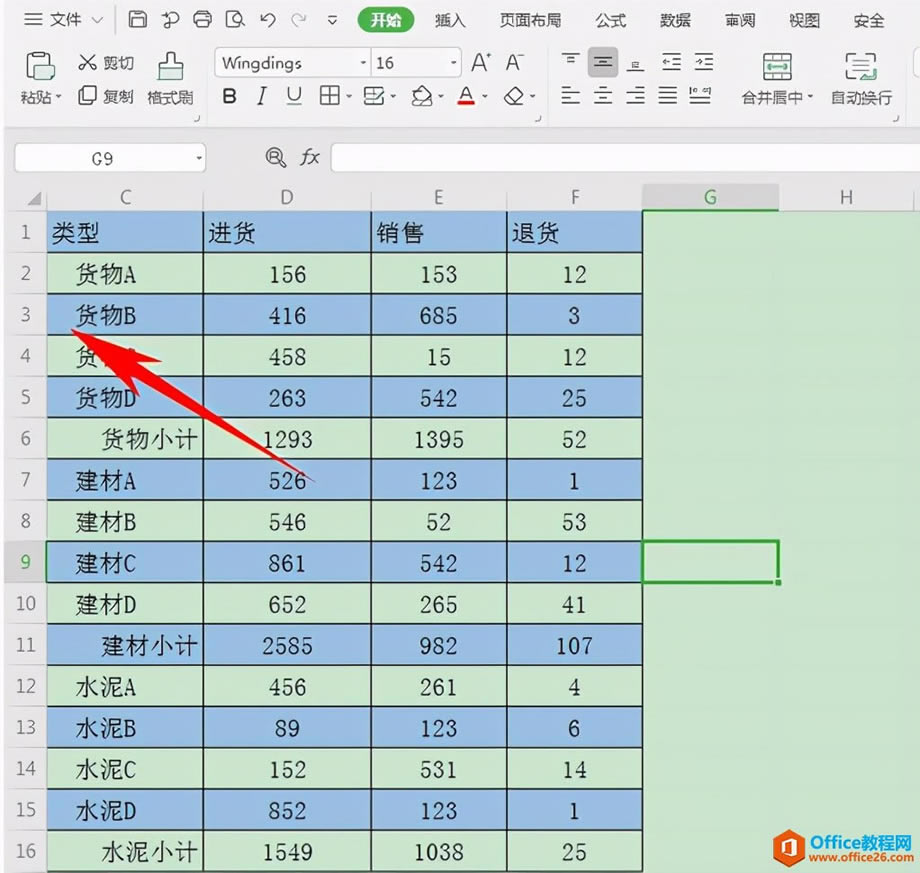This screenshot has height=873, width=920.
Task: Decrease indent icon
Action: pos(671,62)
